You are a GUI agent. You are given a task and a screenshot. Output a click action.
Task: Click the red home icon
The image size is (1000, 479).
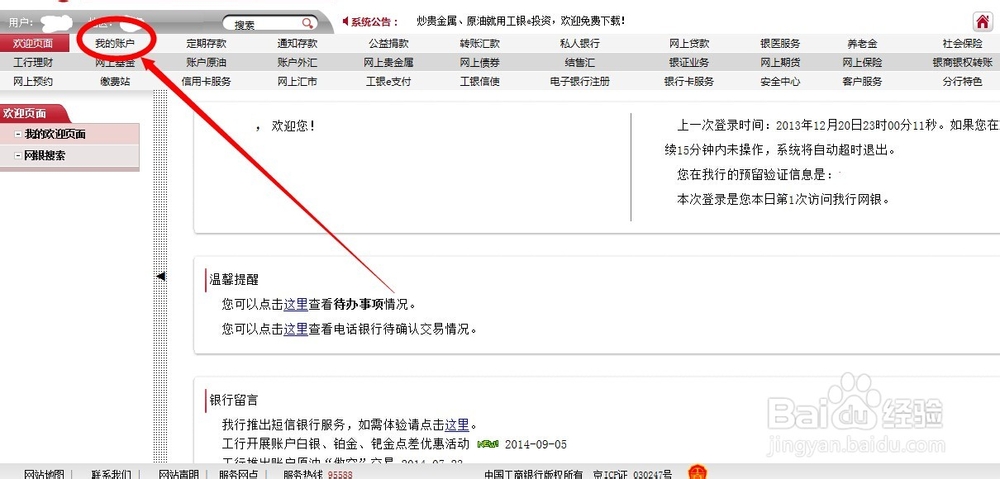[982, 22]
